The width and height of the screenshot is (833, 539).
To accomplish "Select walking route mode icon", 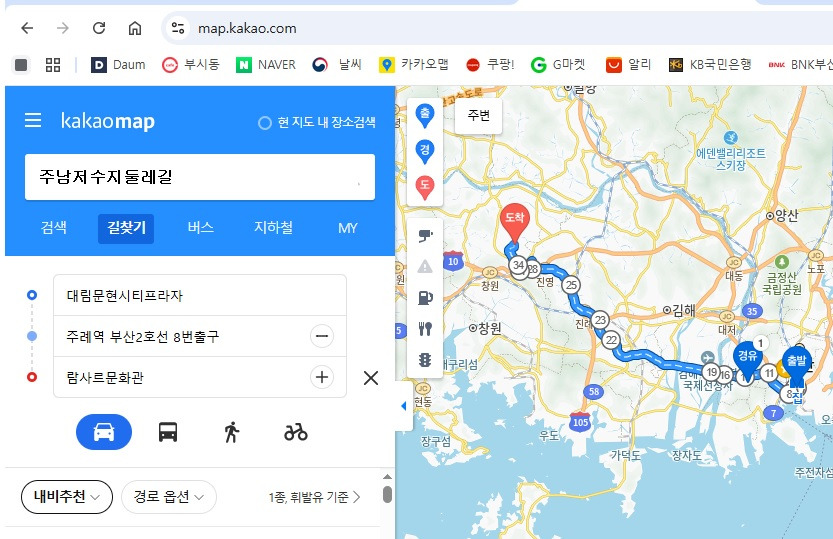I will 232,432.
